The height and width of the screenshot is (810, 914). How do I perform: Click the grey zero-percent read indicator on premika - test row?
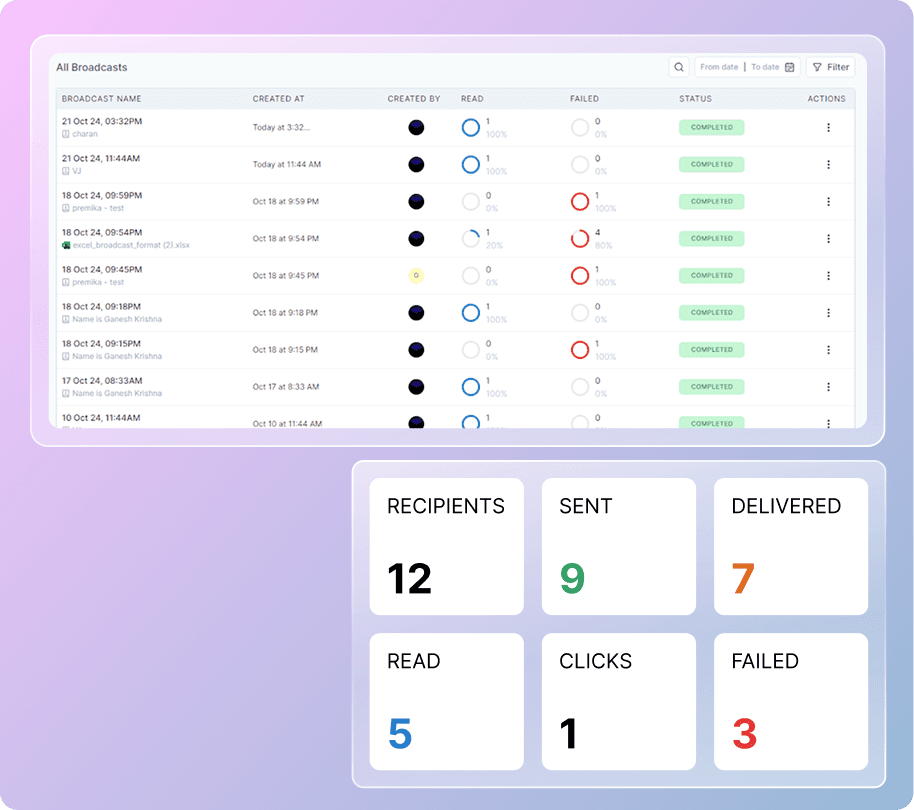471,201
